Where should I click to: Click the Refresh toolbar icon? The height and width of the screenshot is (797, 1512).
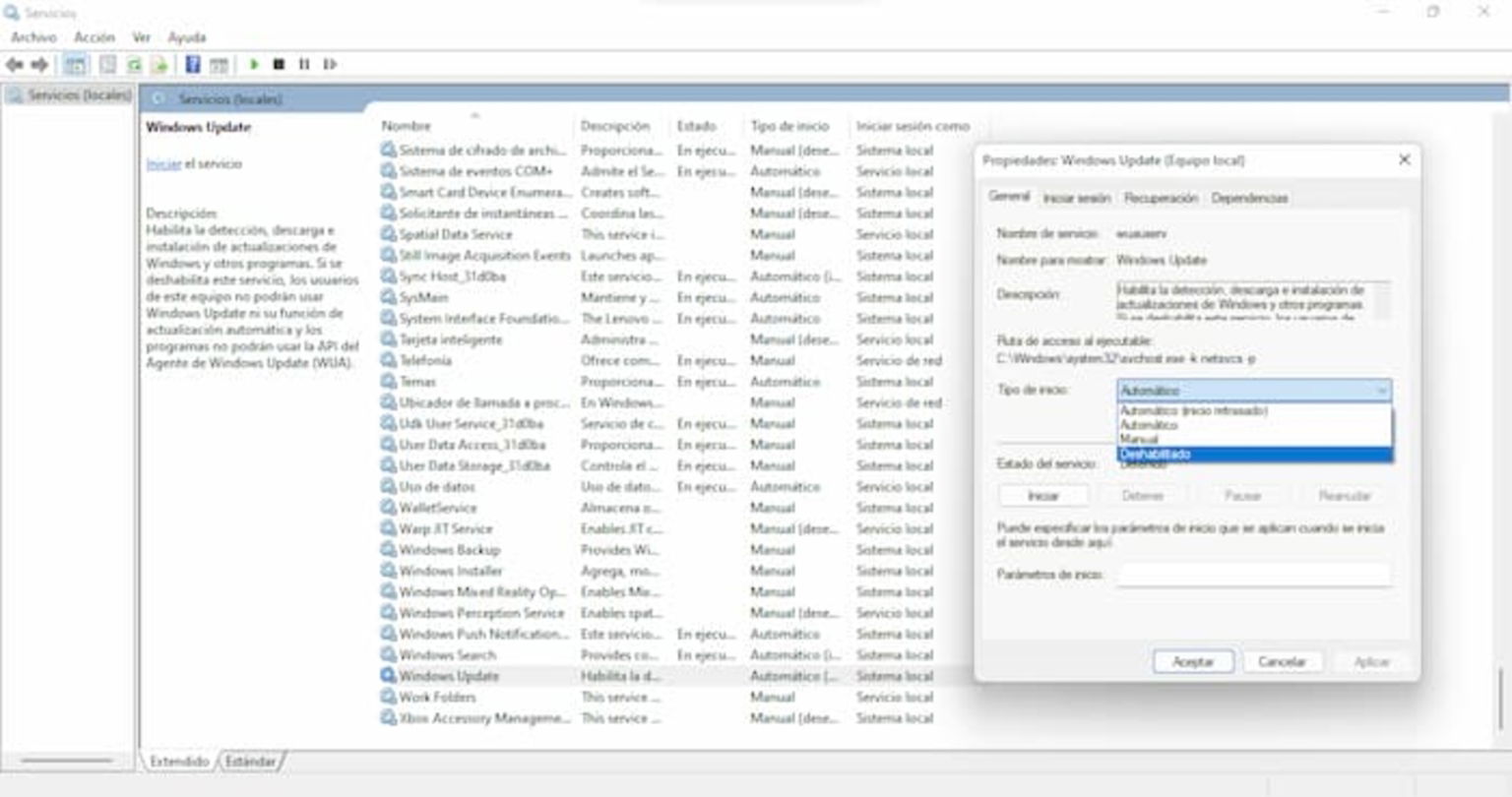(x=134, y=65)
